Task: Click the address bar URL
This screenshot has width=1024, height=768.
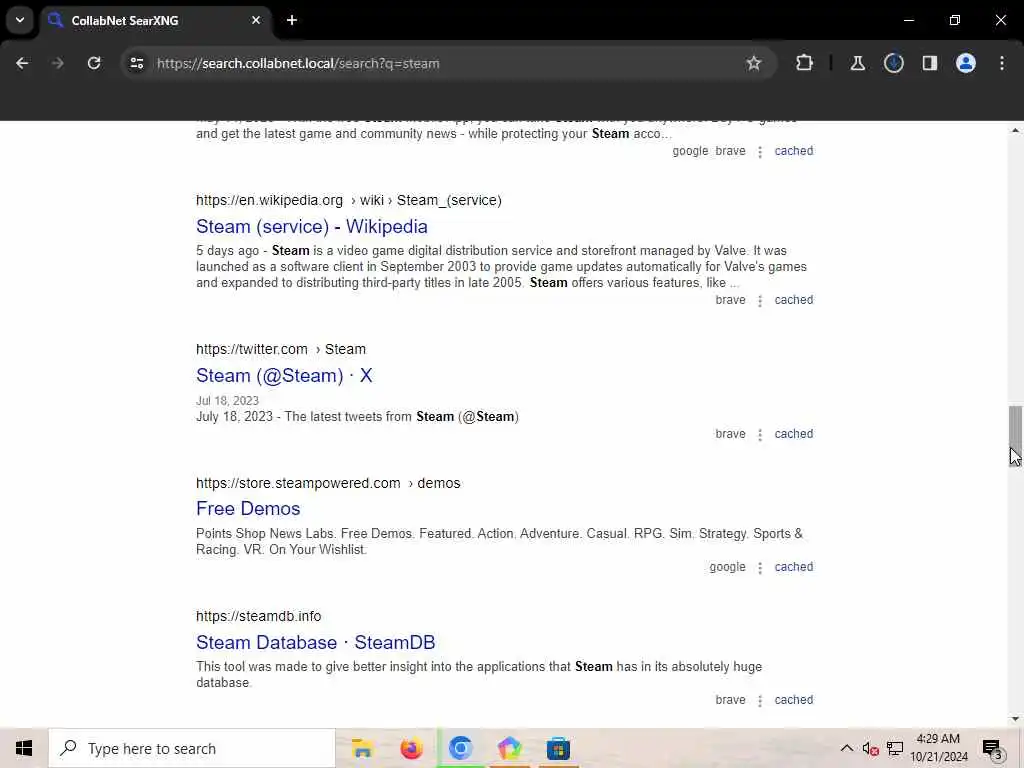Action: 298,63
